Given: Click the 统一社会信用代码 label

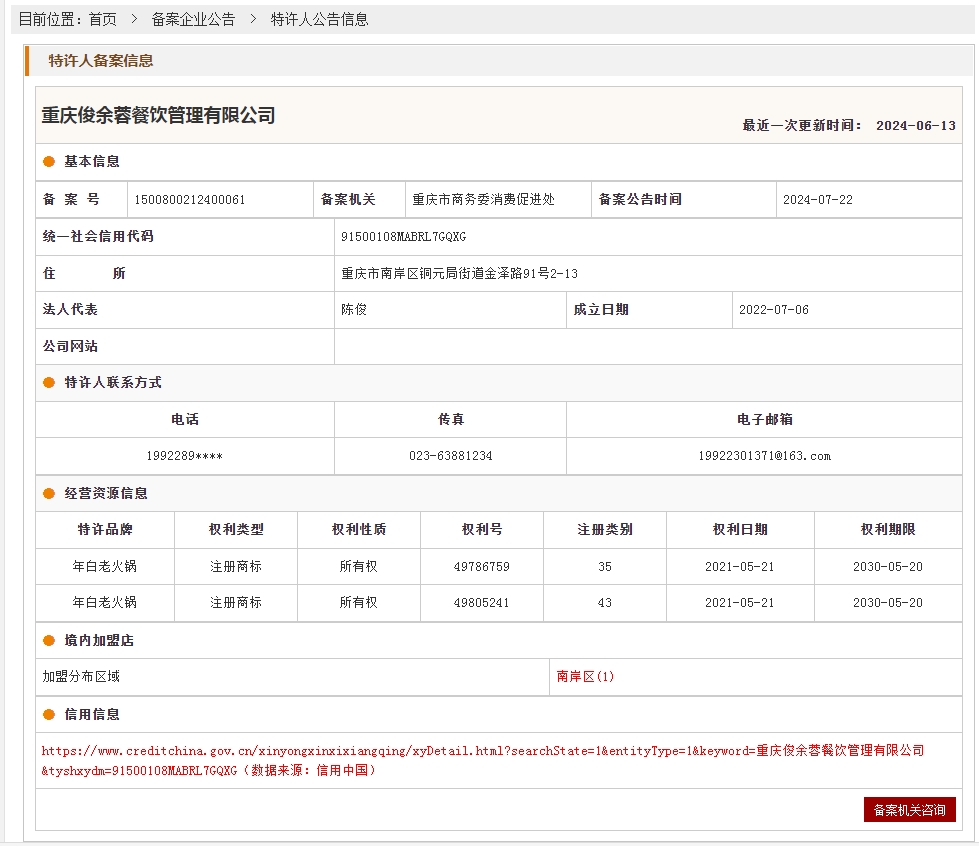Looking at the screenshot, I should (x=98, y=237).
